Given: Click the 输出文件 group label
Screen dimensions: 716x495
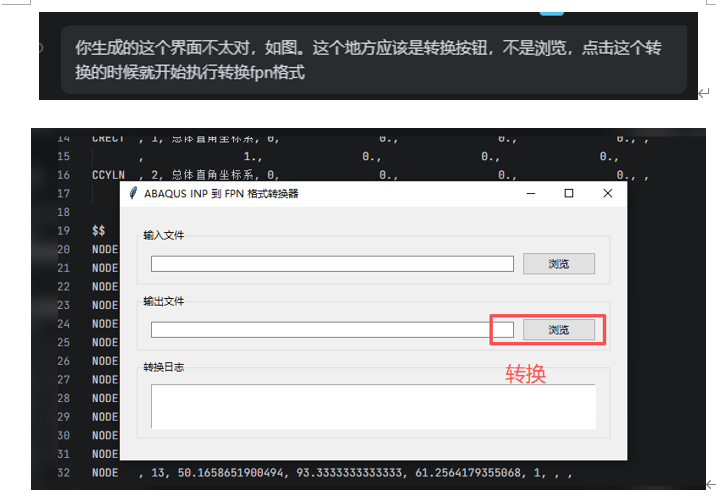Looking at the screenshot, I should (x=164, y=301).
